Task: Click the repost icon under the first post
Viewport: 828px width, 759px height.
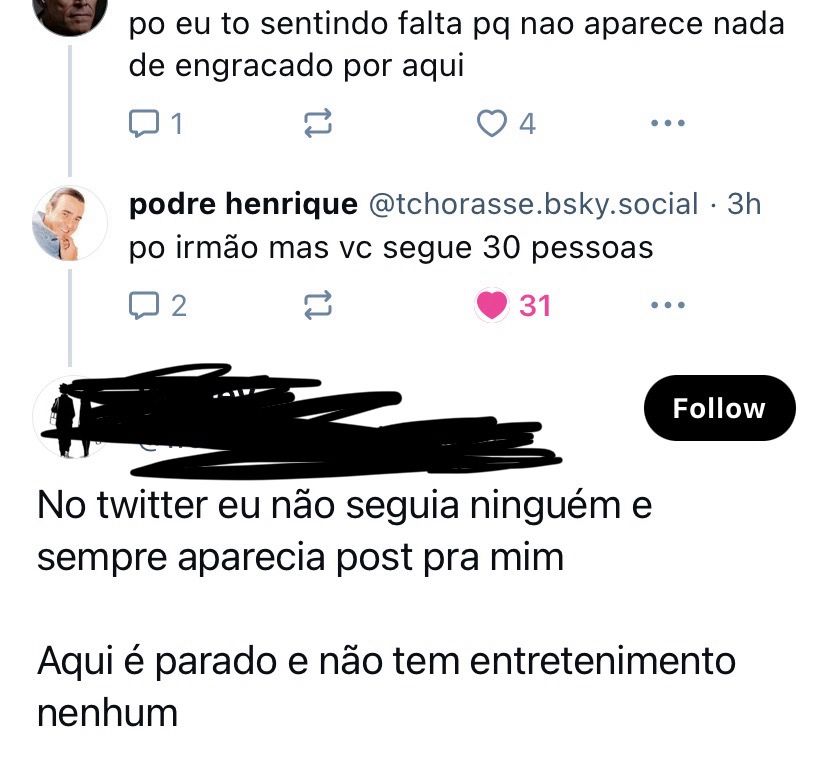Action: (317, 123)
